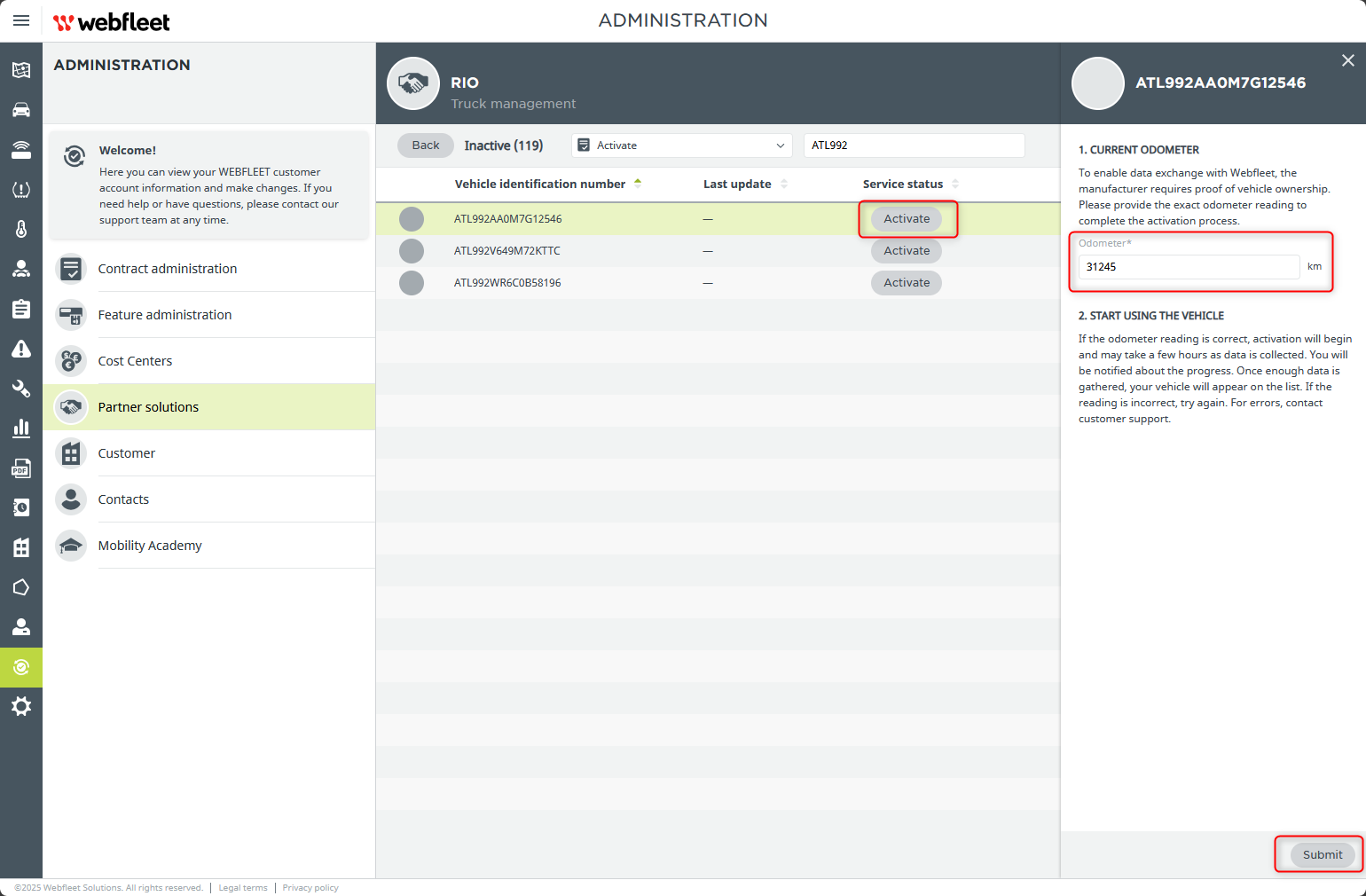Open the PDF documents sidebar icon
This screenshot has height=896, width=1366.
pyautogui.click(x=21, y=468)
